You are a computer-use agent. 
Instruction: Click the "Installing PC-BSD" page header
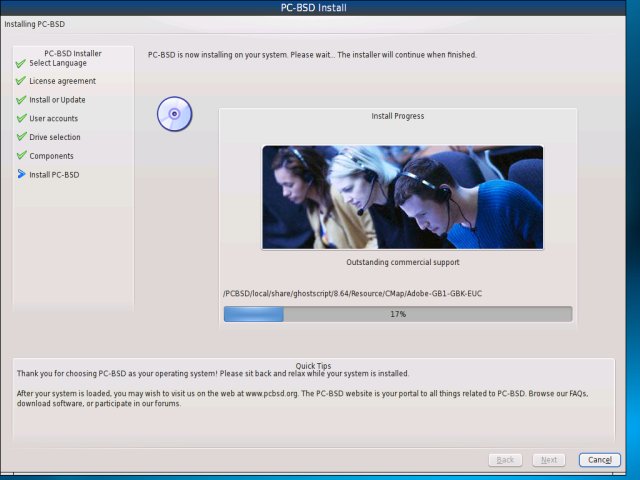coord(35,24)
